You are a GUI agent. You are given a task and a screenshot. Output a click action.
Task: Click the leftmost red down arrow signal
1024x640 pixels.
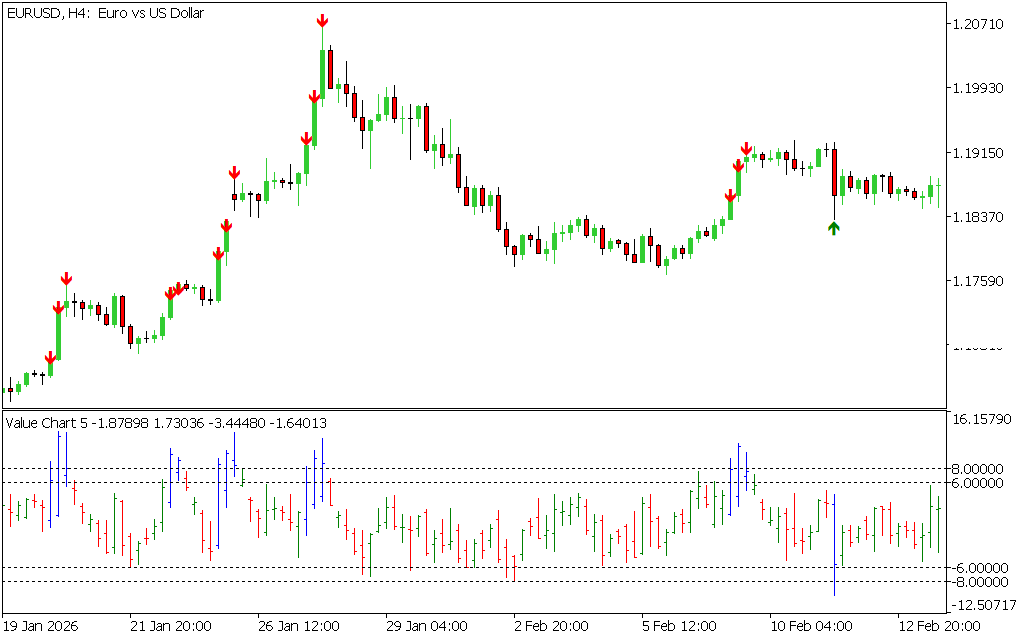tap(50, 358)
